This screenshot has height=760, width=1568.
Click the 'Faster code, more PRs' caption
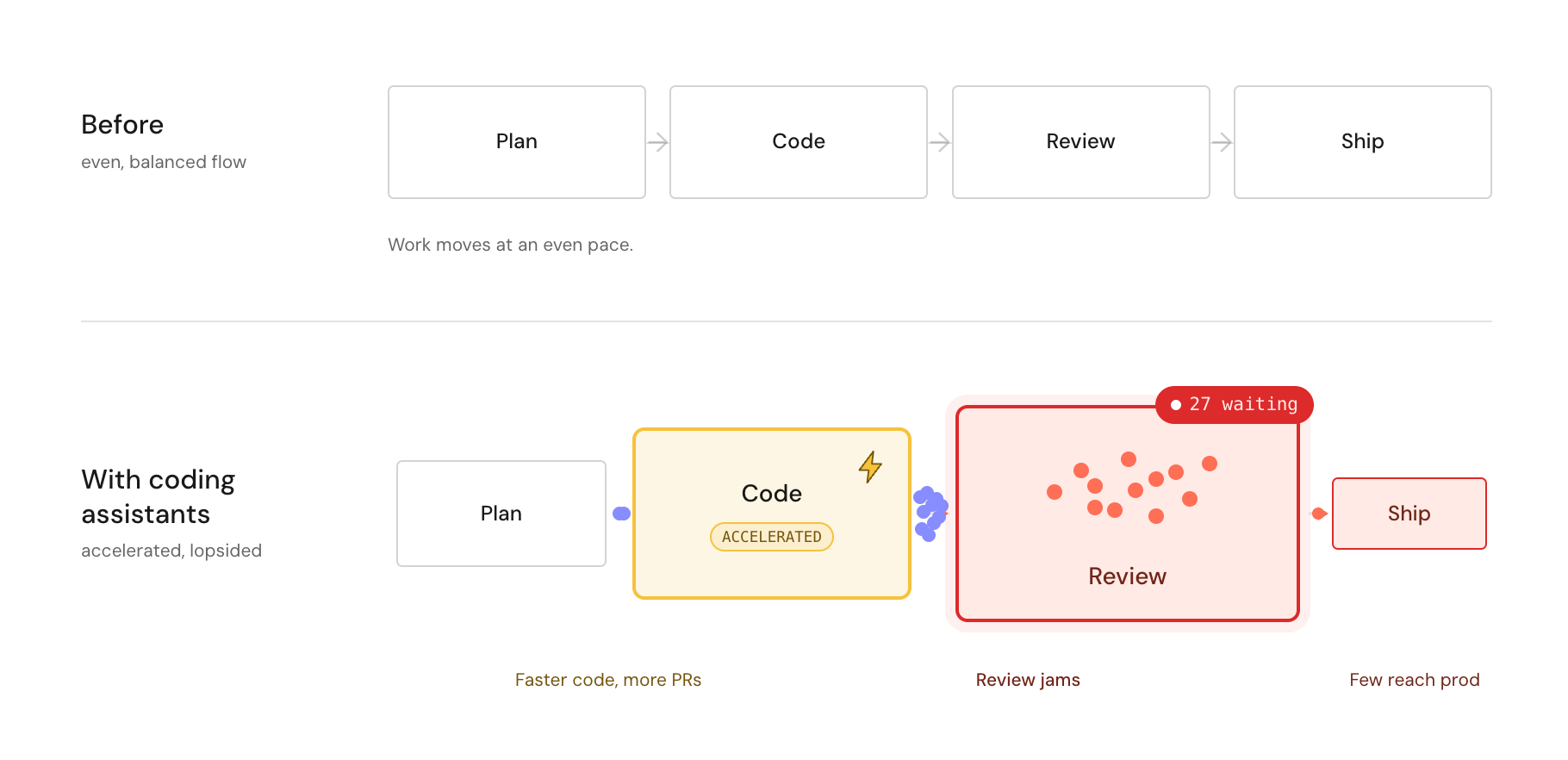tap(608, 680)
